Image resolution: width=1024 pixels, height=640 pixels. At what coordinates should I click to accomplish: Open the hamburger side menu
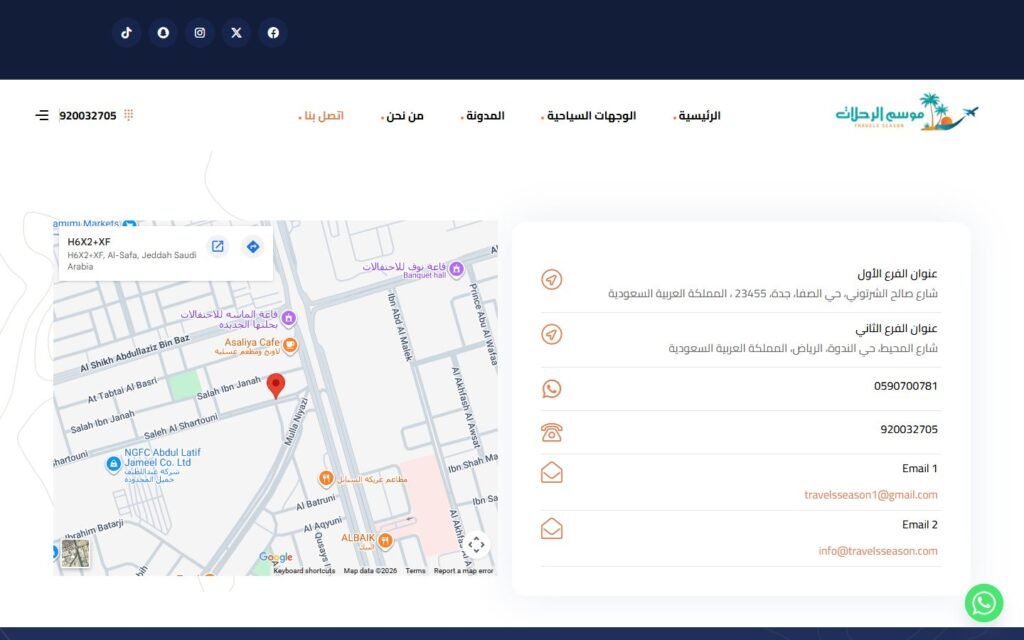[x=42, y=116]
